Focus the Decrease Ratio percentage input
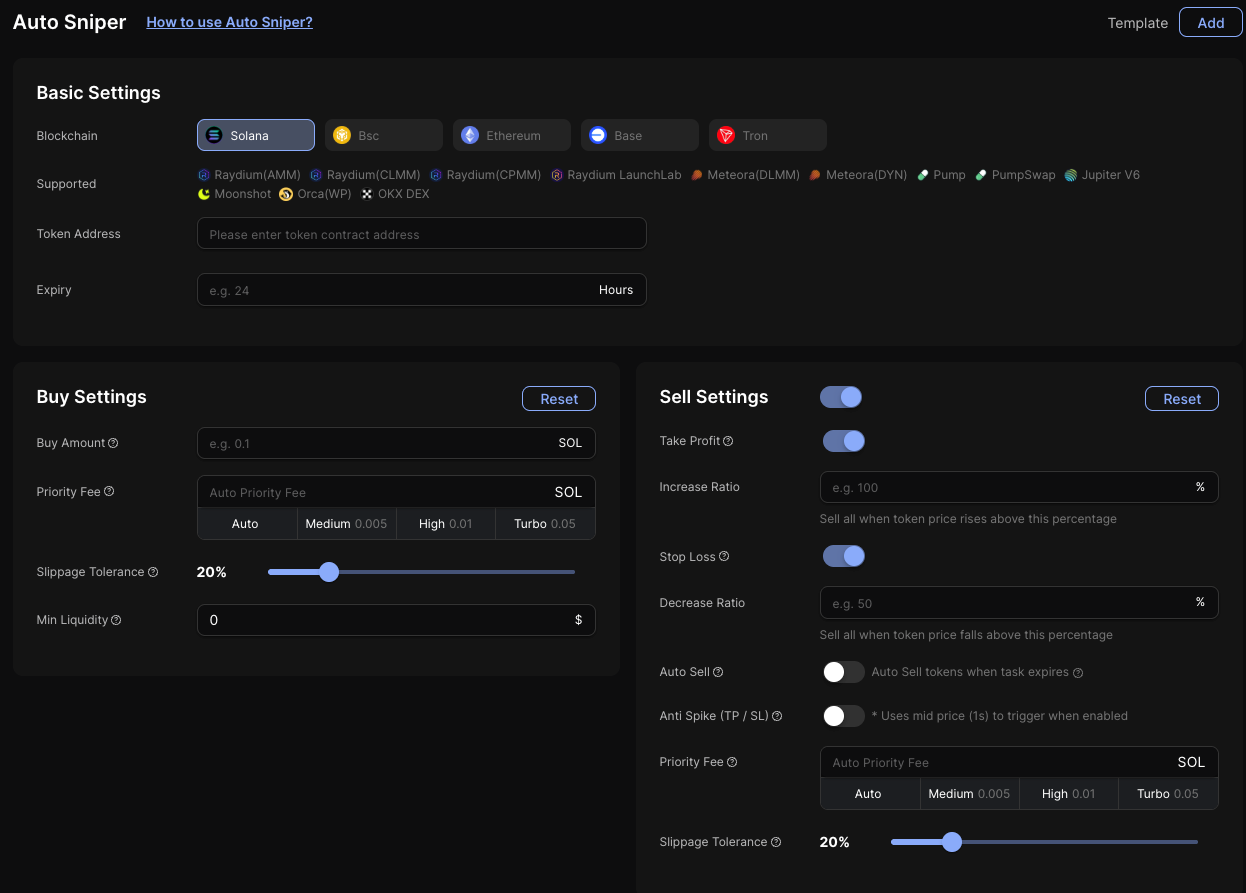 1019,602
